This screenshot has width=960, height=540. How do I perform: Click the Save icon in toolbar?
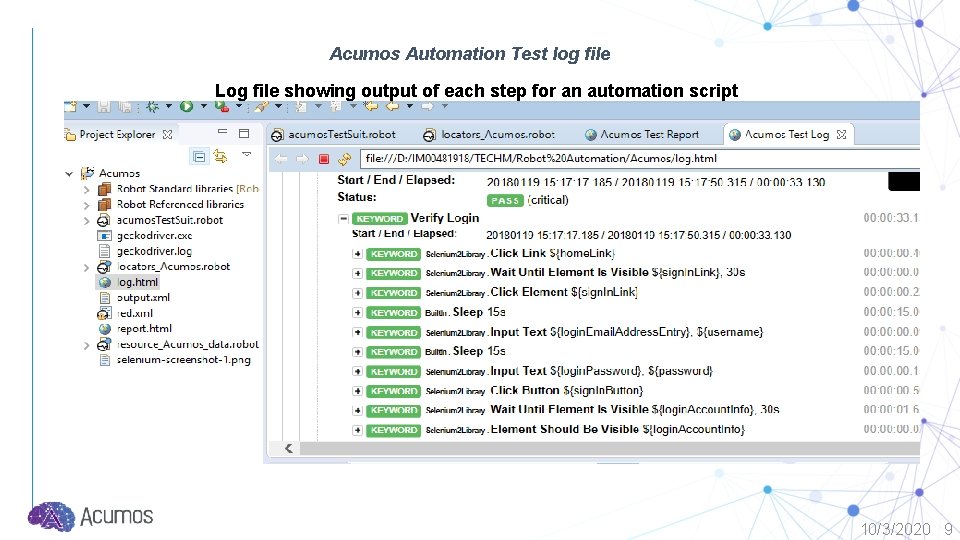[104, 107]
